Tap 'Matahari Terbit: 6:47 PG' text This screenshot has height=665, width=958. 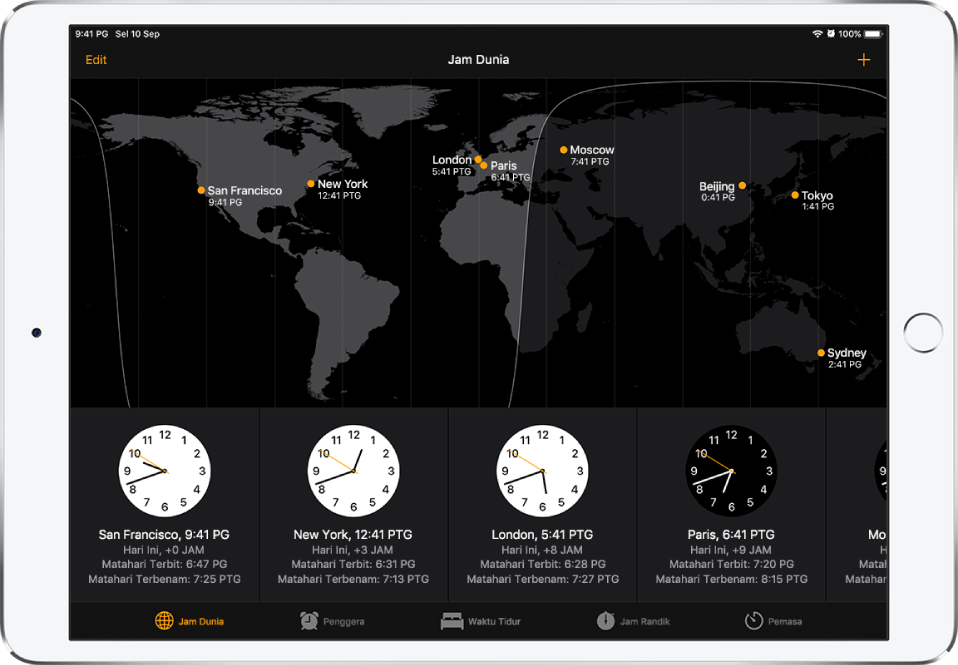coord(164,564)
